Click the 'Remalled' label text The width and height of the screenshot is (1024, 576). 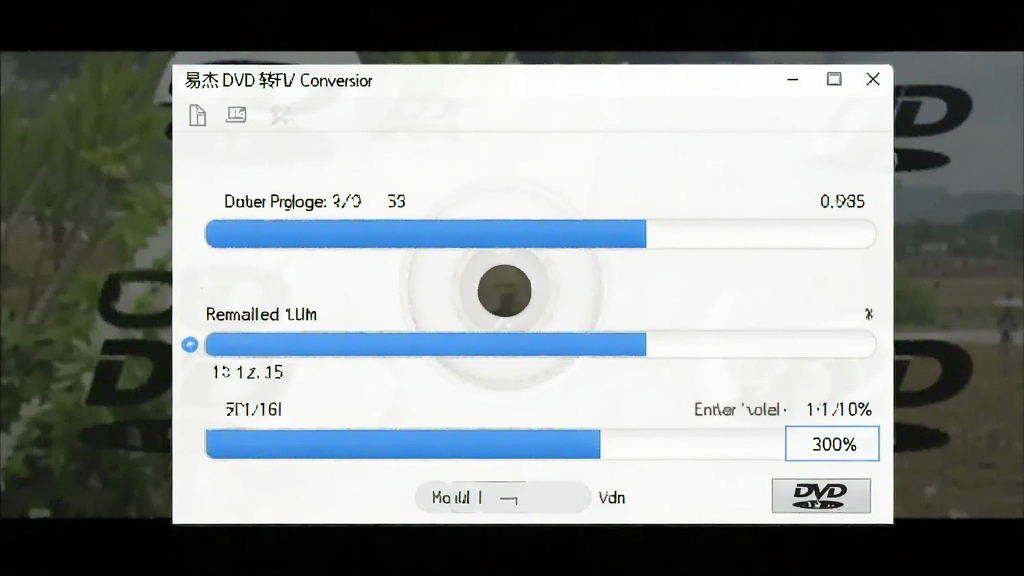[261, 315]
